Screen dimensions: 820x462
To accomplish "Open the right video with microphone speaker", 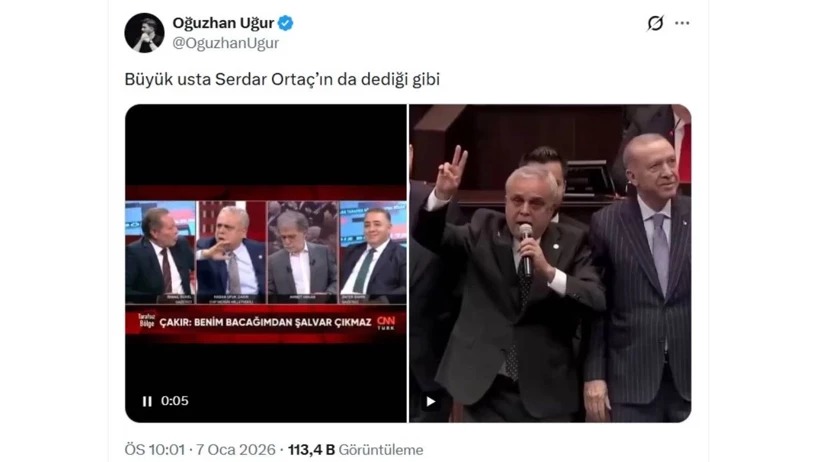I will point(550,263).
